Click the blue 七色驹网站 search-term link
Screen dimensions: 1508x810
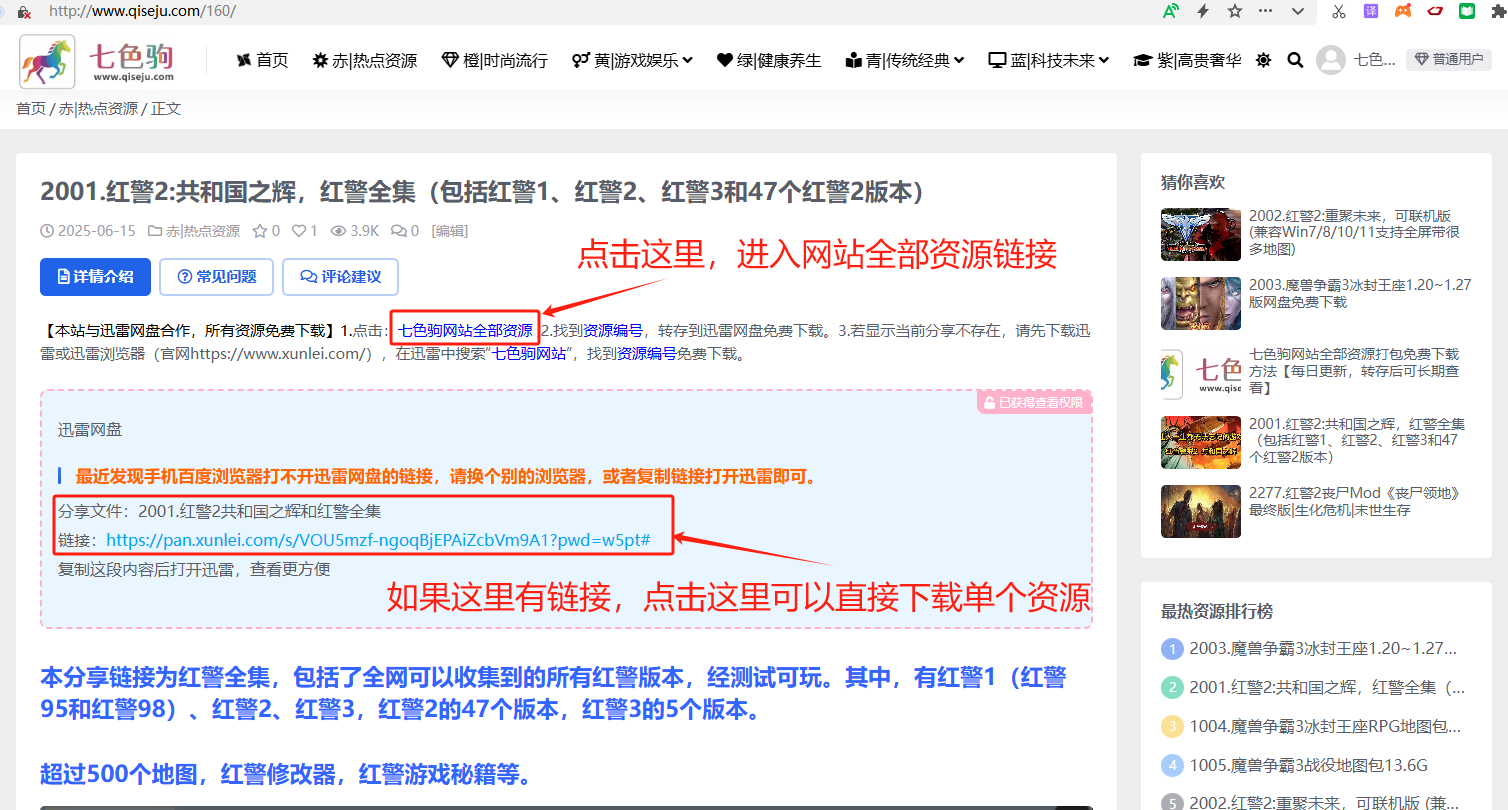[529, 353]
